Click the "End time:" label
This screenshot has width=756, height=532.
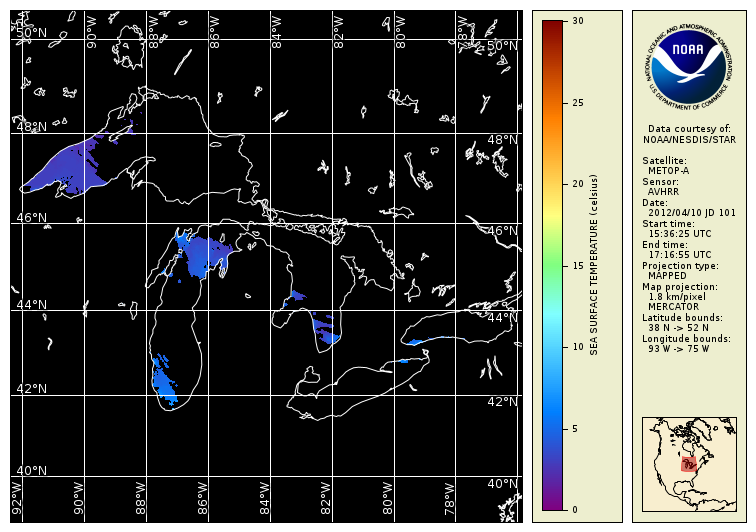[x=665, y=245]
